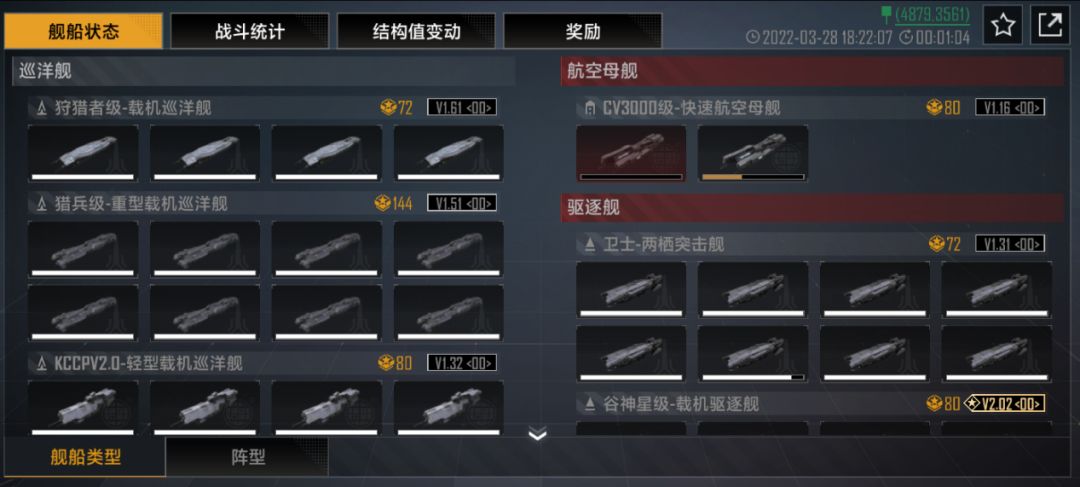This screenshot has height=487, width=1080.
Task: Click the cost icon next to 144
Action: tap(382, 203)
